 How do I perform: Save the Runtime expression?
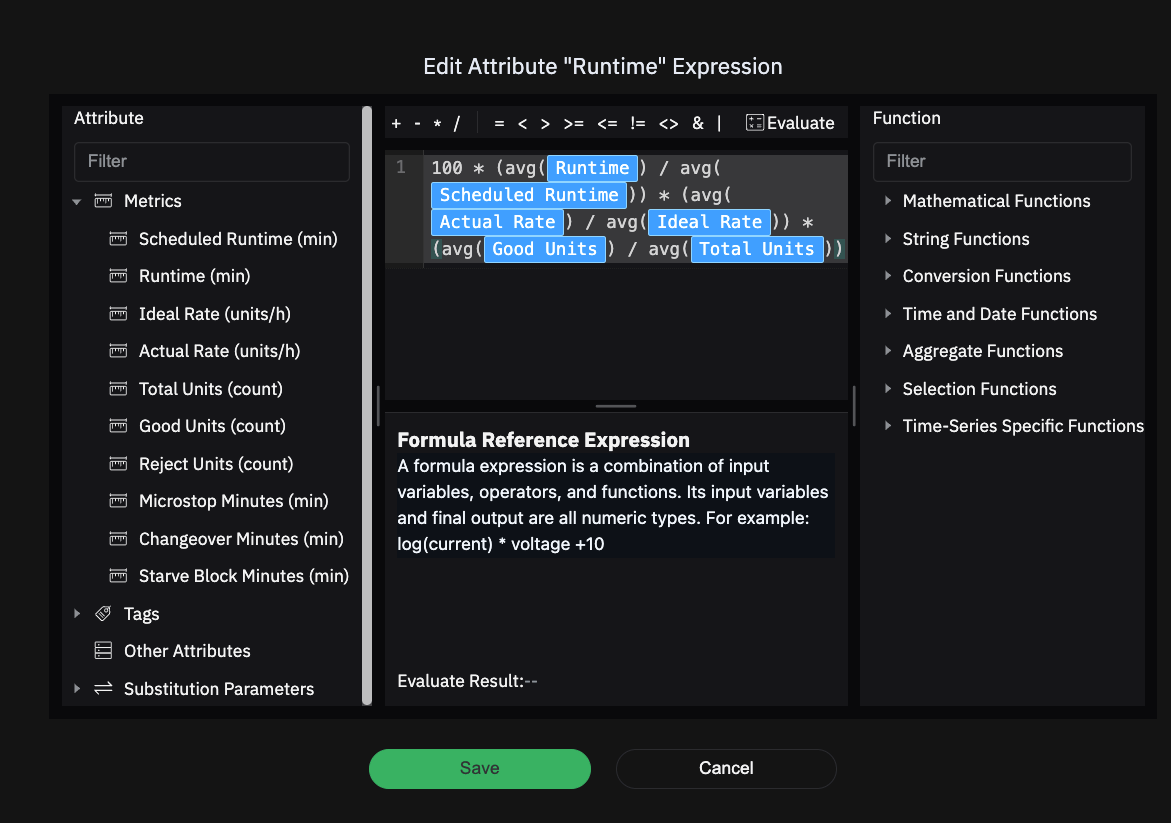480,768
